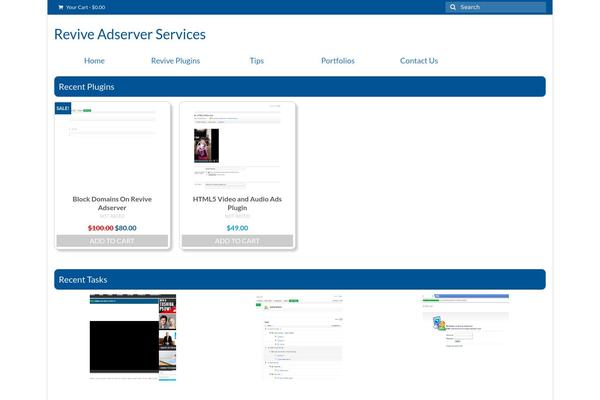
Task: Click the struck-through $100.00 price
Action: [x=101, y=228]
